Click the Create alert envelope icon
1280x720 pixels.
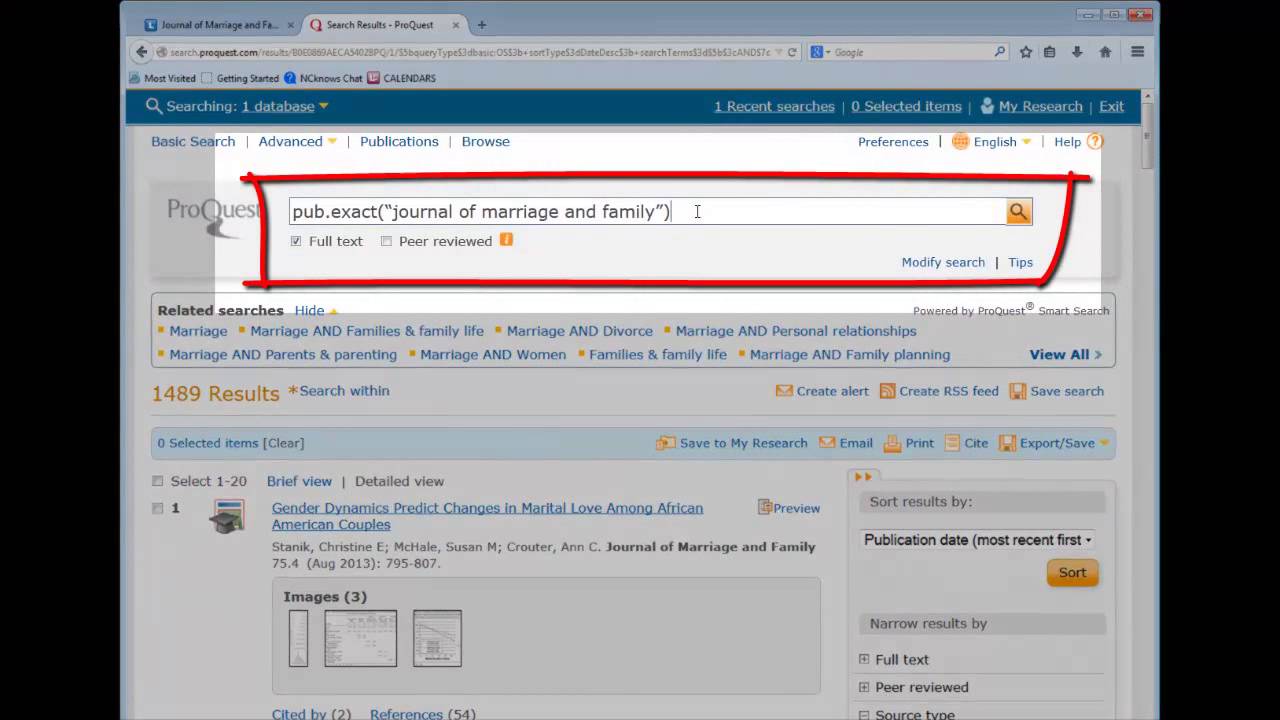pos(784,391)
